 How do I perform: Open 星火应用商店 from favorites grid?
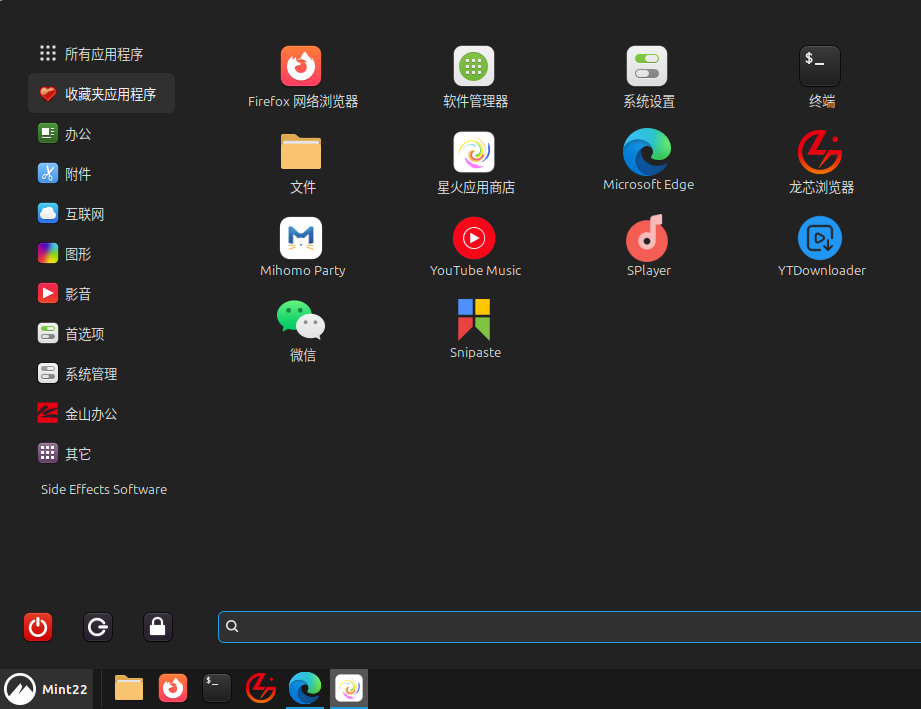[475, 163]
